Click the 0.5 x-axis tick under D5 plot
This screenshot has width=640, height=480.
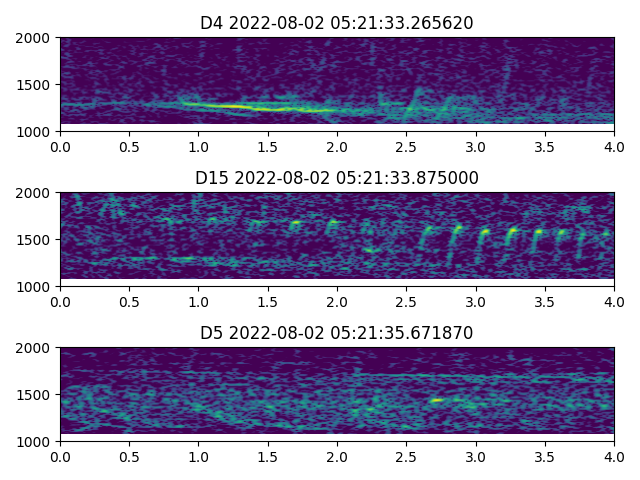point(129,456)
